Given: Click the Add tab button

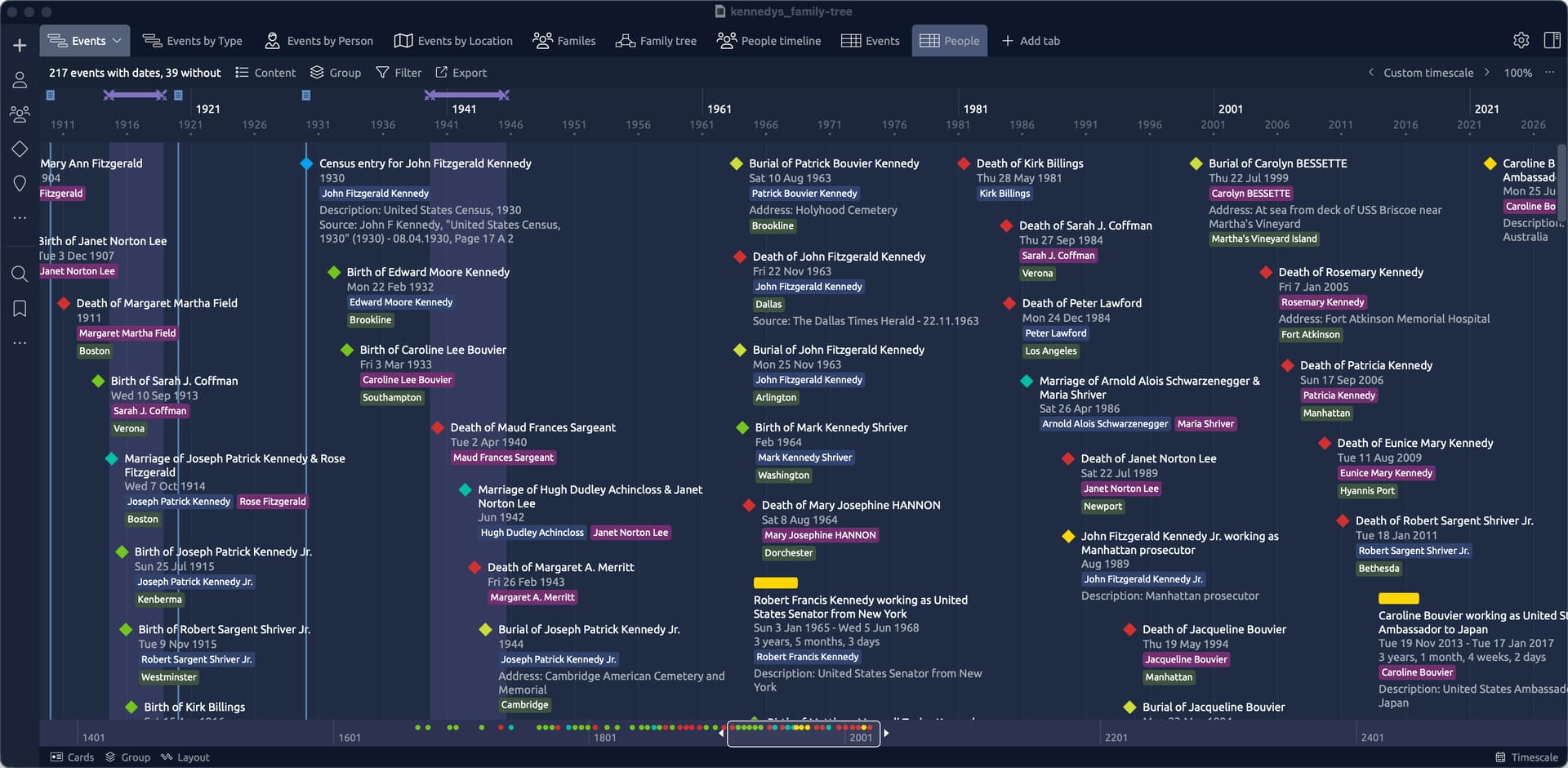Looking at the screenshot, I should click(x=1030, y=41).
